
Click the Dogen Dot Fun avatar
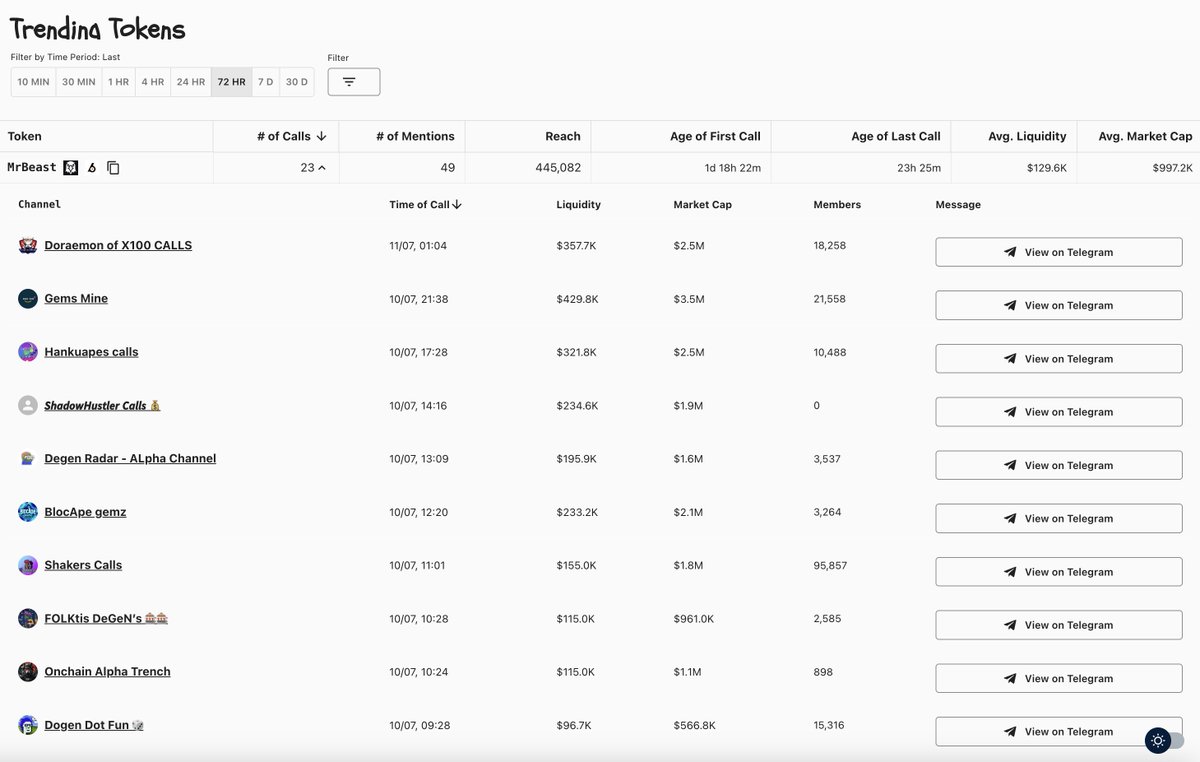coord(28,725)
